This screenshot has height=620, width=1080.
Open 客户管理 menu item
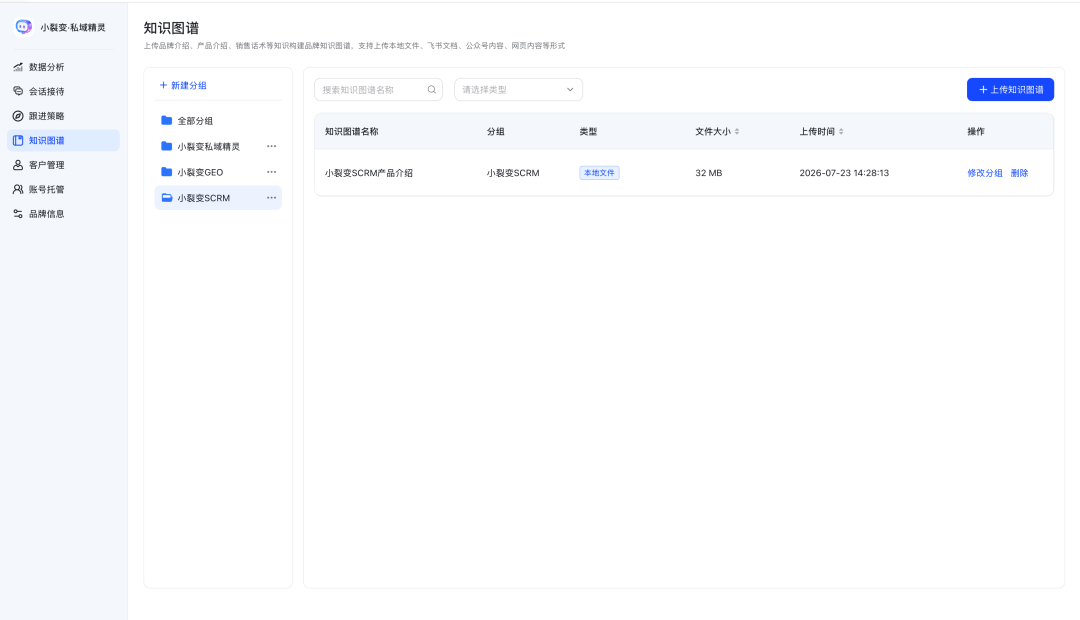pos(63,165)
